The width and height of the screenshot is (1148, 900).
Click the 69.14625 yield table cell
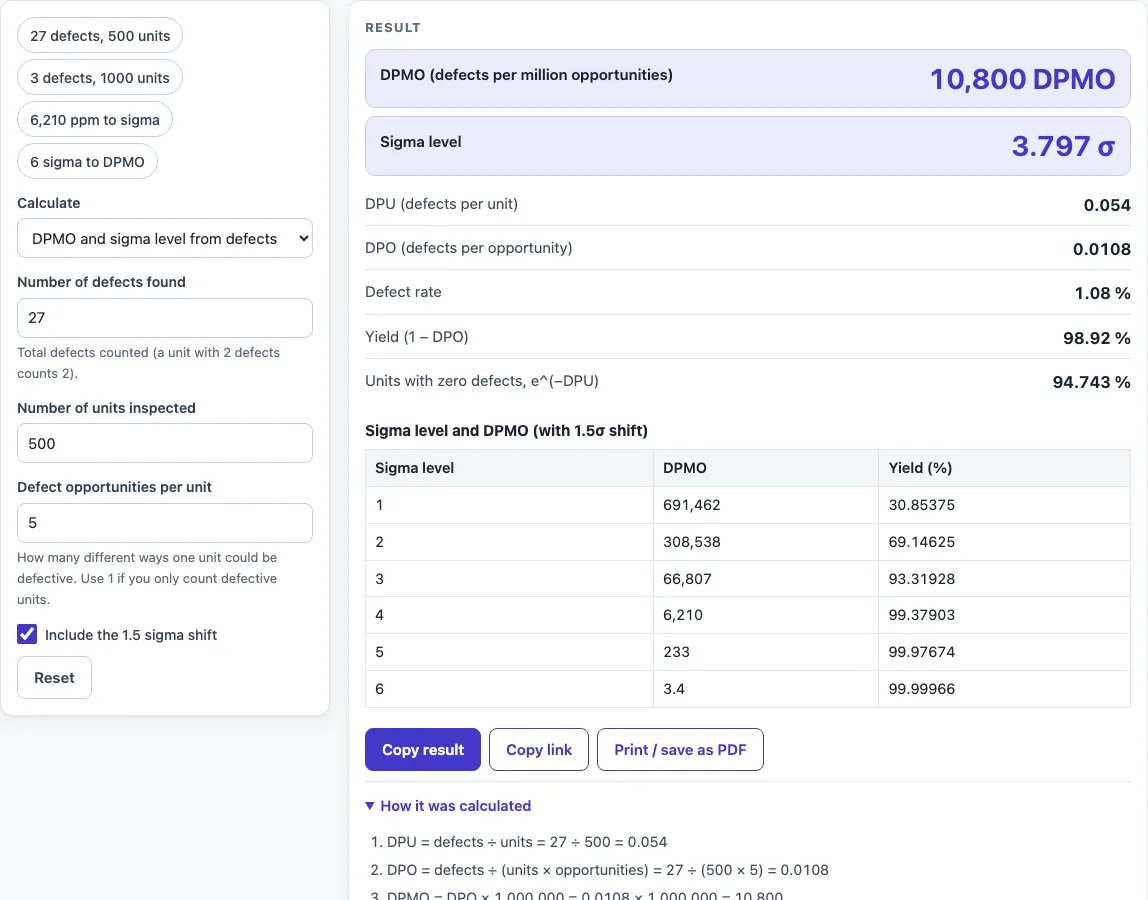pyautogui.click(x=1004, y=542)
